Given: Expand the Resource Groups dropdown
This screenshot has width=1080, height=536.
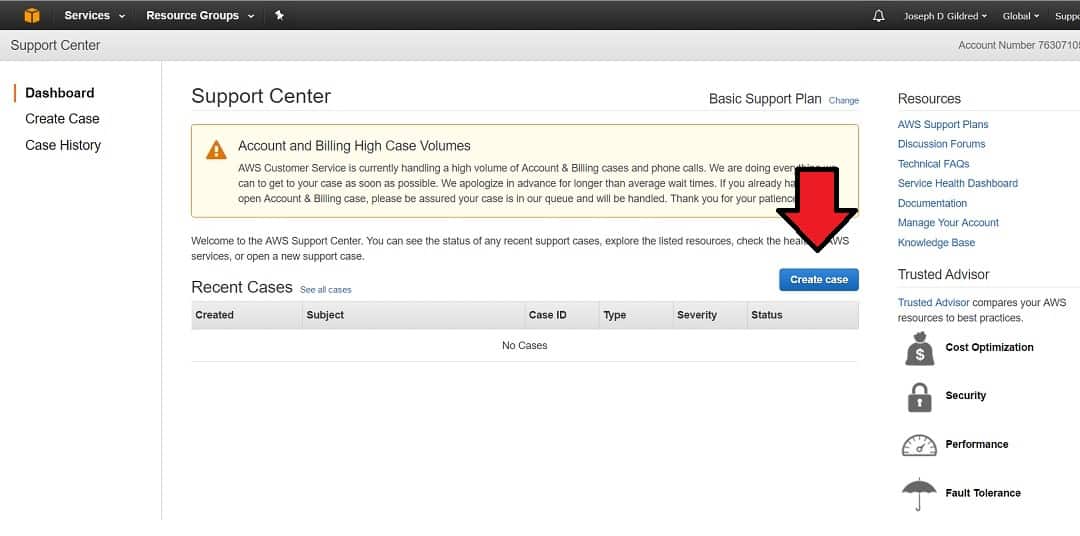Looking at the screenshot, I should click(200, 15).
